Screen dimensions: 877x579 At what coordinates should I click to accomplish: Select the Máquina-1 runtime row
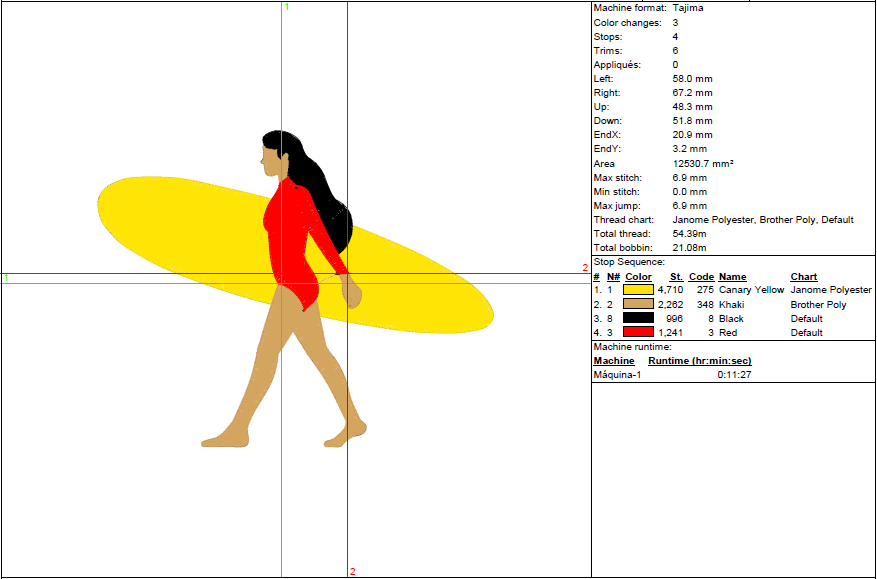point(617,374)
